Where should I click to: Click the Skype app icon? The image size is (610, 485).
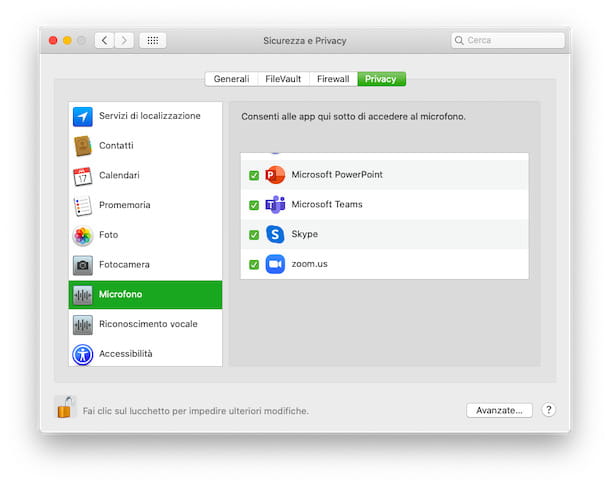(x=275, y=234)
